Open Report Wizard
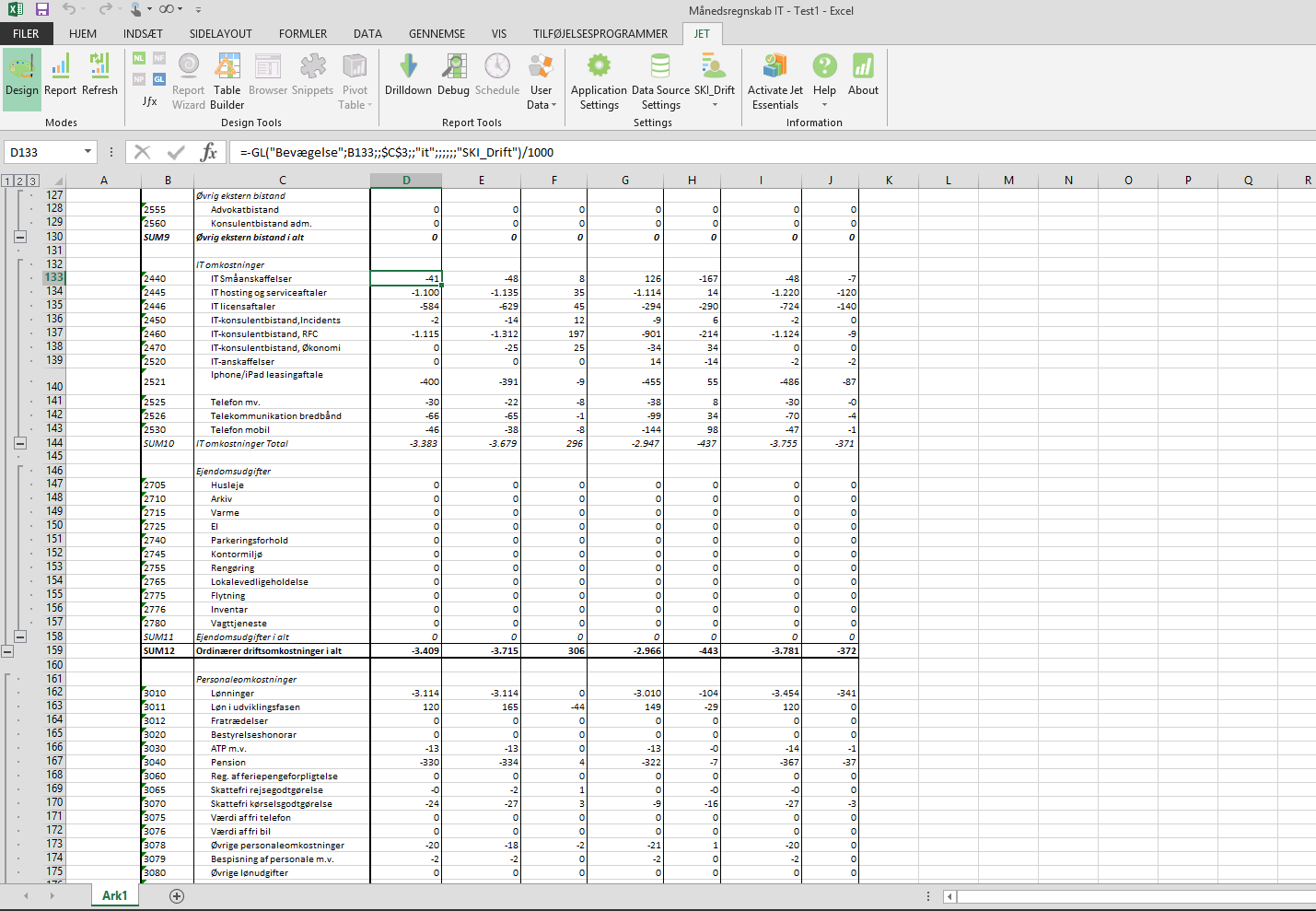The image size is (1316, 911). tap(189, 80)
